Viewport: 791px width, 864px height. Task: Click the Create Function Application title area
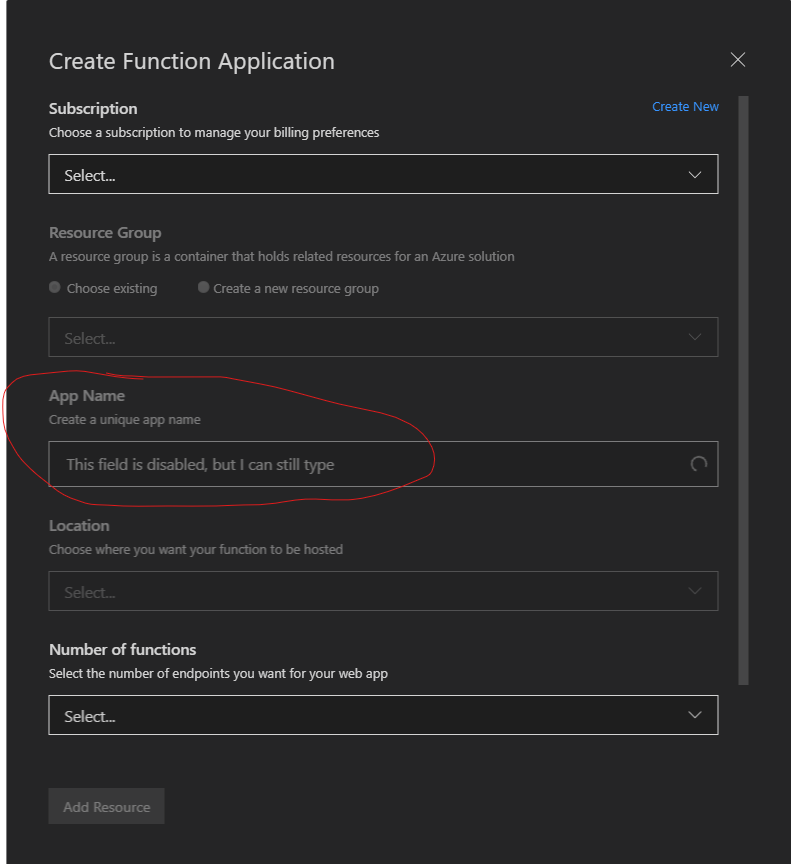click(191, 61)
